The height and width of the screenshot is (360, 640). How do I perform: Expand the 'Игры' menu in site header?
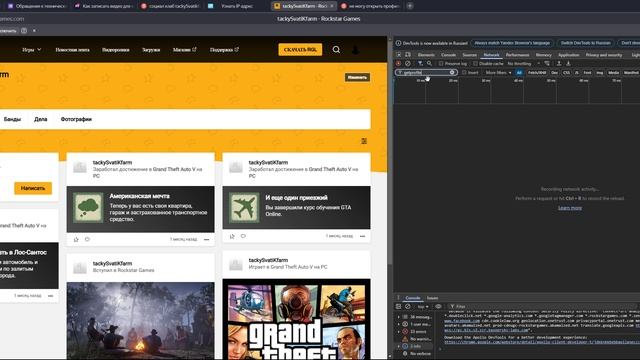pos(31,50)
